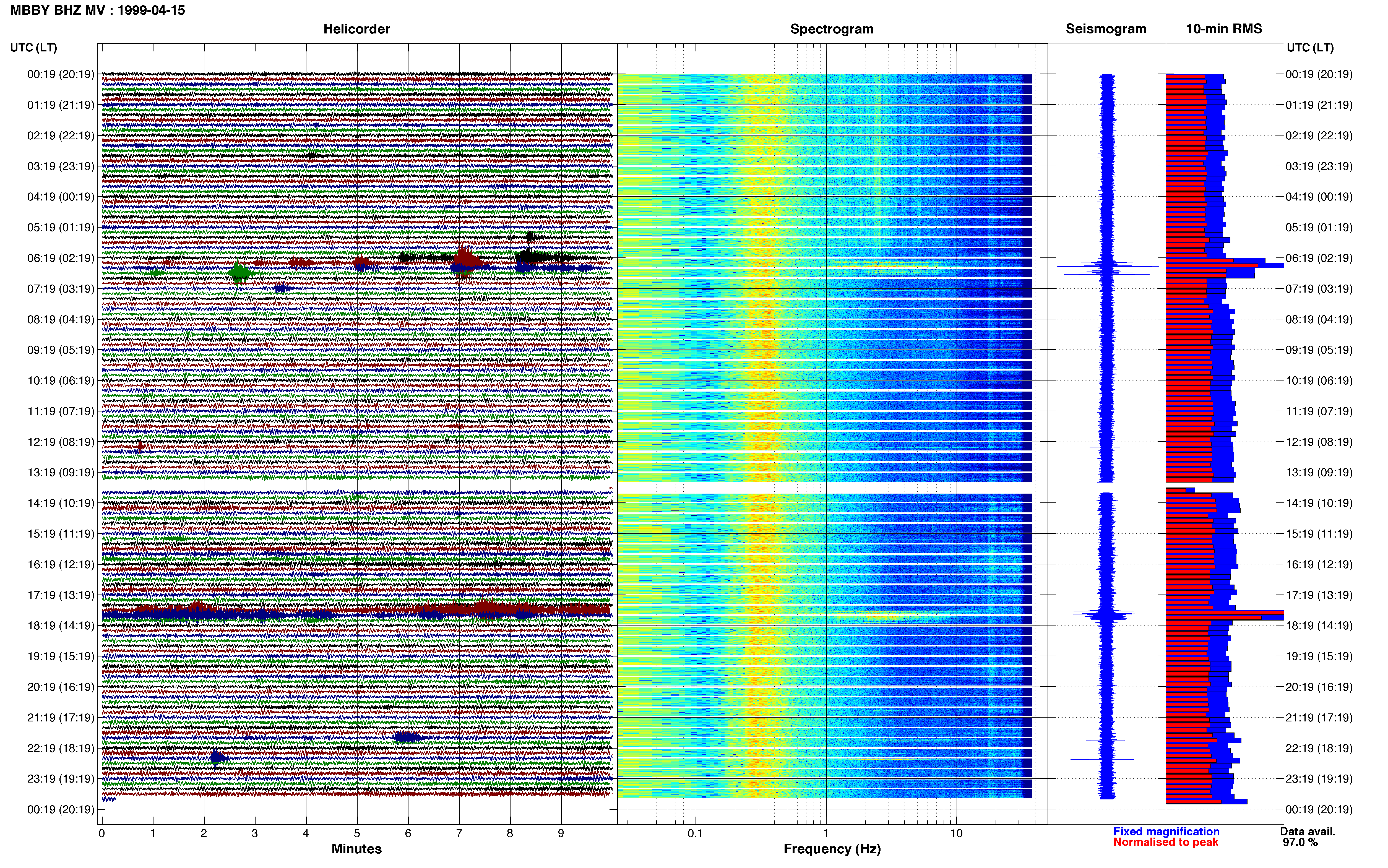
Task: Click the small red spike near 12:19 at minute 0.7
Action: point(141,446)
